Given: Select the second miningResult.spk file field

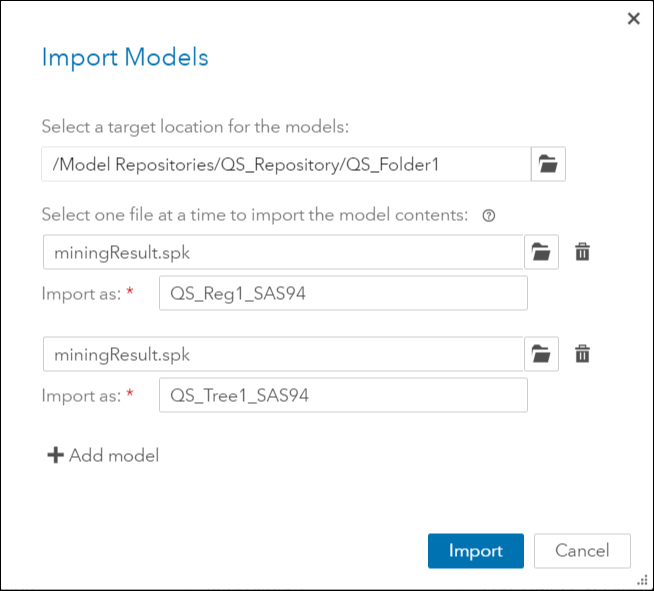Looking at the screenshot, I should 283,353.
